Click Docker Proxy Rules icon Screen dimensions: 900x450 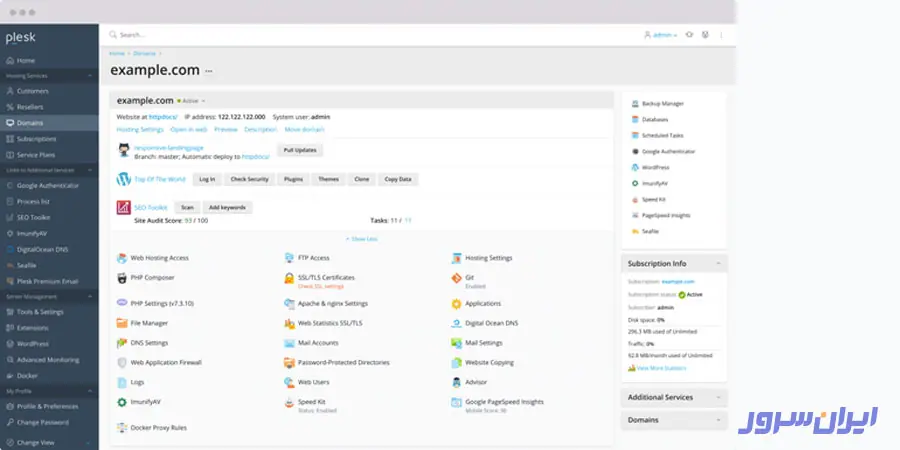click(x=122, y=428)
